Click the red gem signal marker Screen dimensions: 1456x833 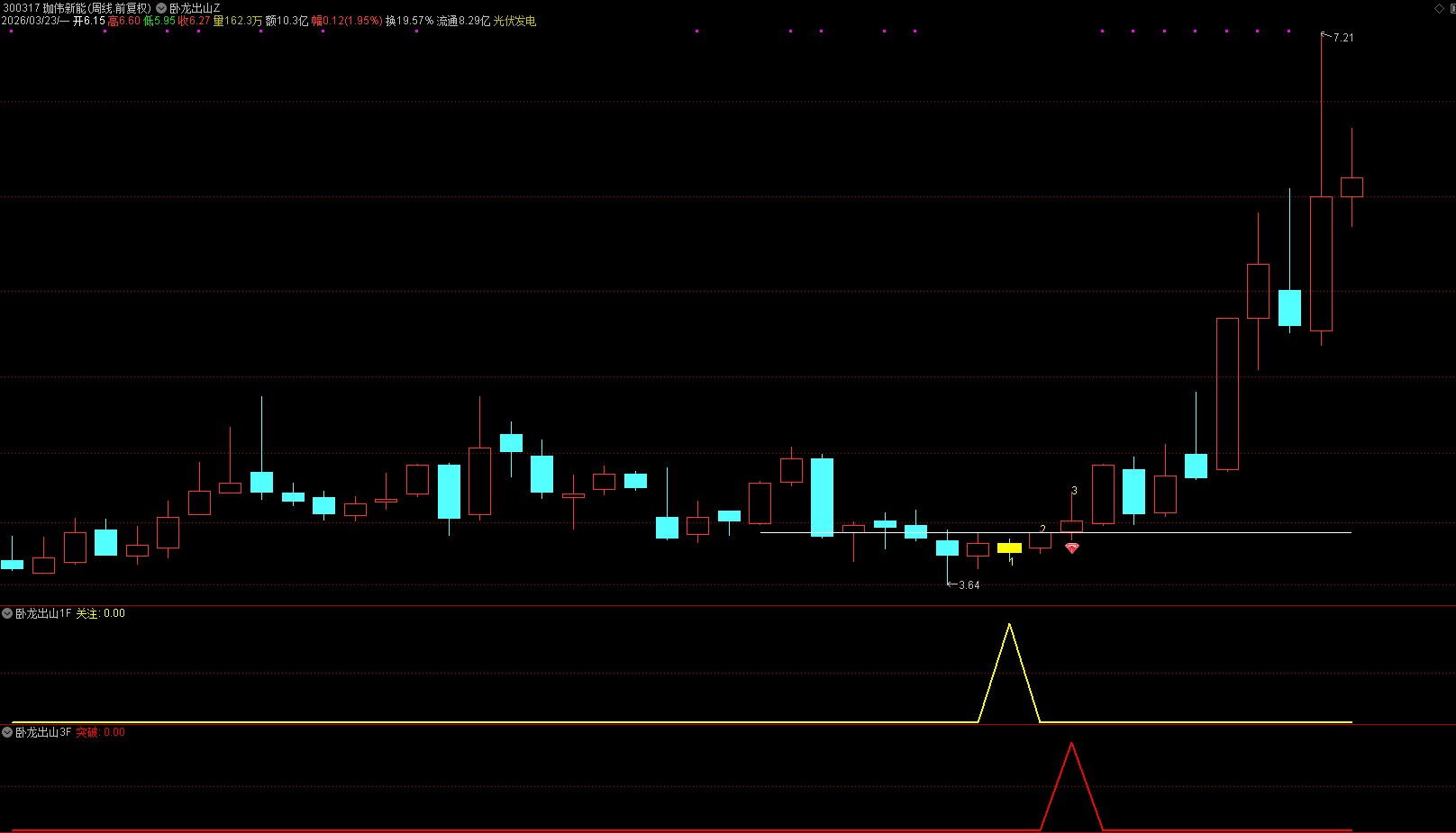point(1071,548)
